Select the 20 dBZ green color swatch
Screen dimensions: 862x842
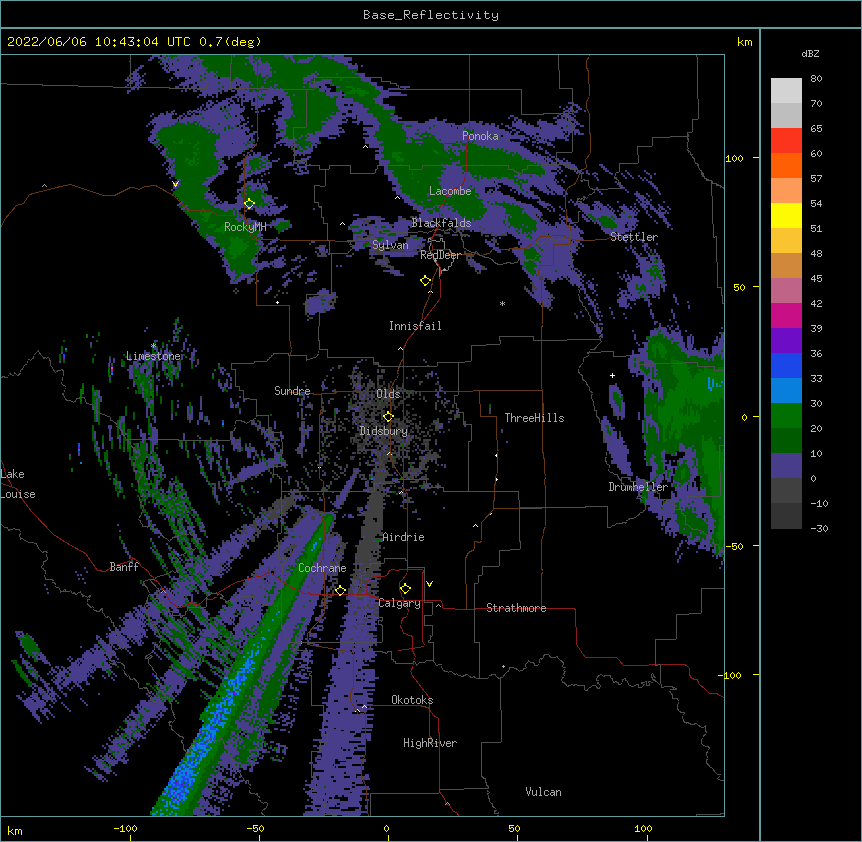coord(786,440)
